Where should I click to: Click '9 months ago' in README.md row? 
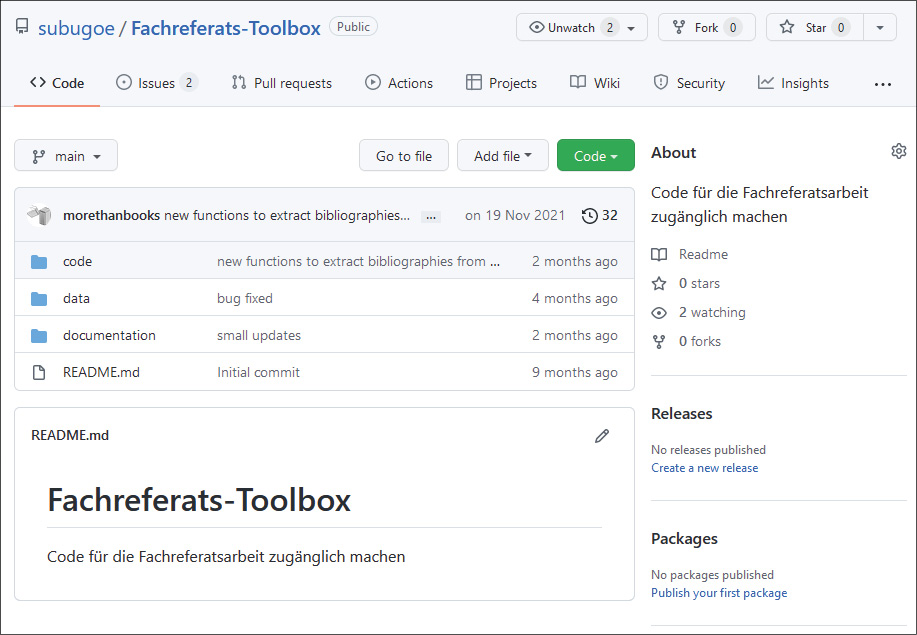click(x=575, y=372)
